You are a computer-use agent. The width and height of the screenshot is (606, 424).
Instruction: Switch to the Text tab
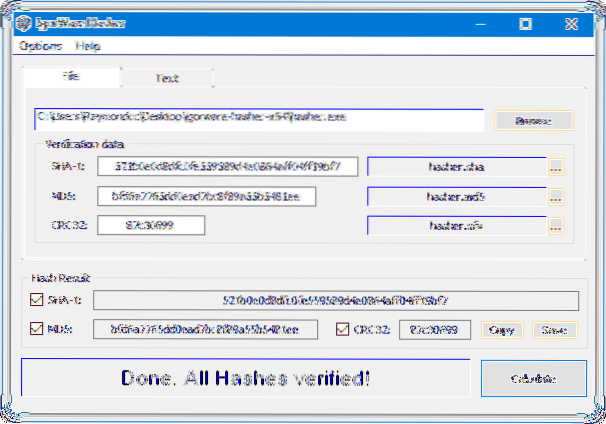(166, 77)
